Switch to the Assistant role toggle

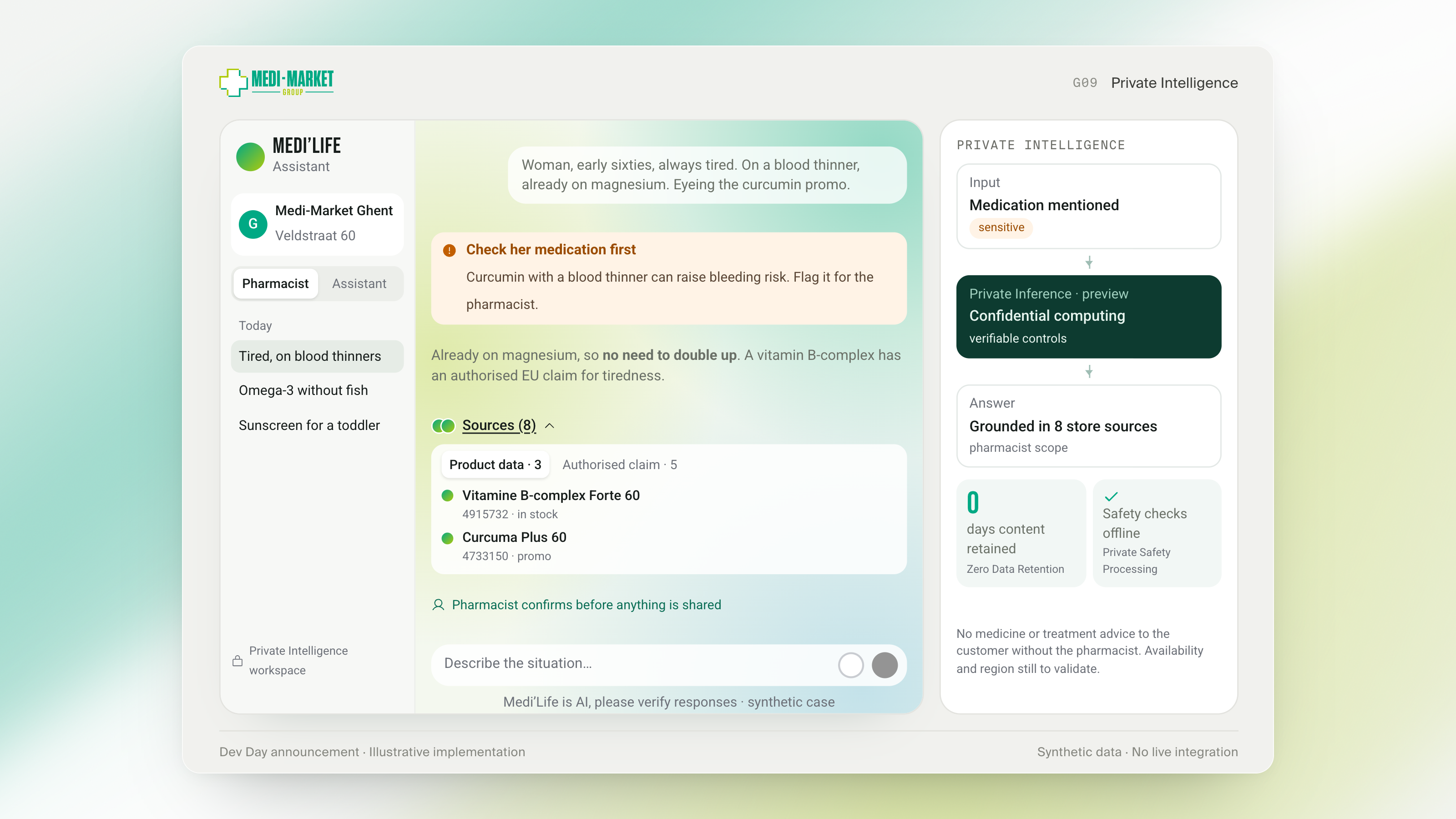359,283
